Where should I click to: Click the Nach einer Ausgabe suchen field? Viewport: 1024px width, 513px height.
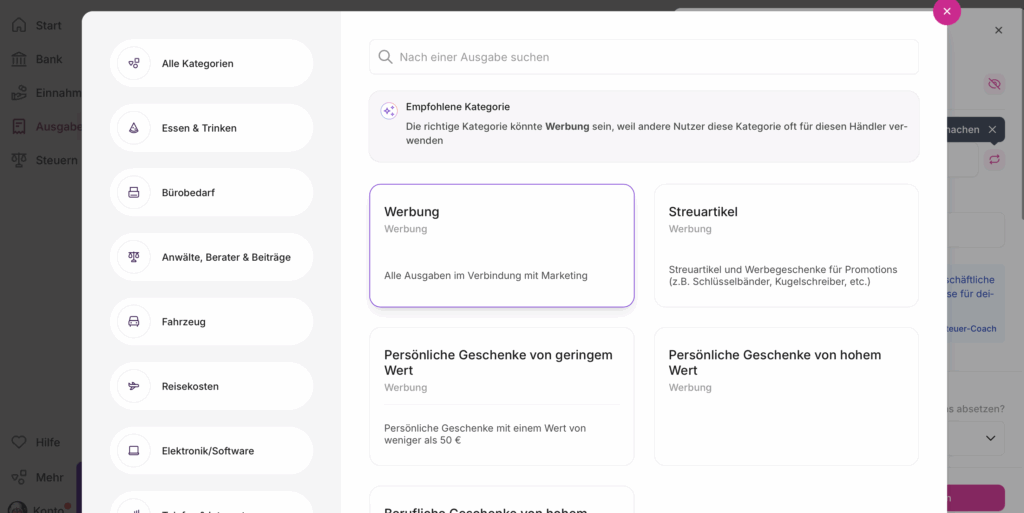point(650,57)
